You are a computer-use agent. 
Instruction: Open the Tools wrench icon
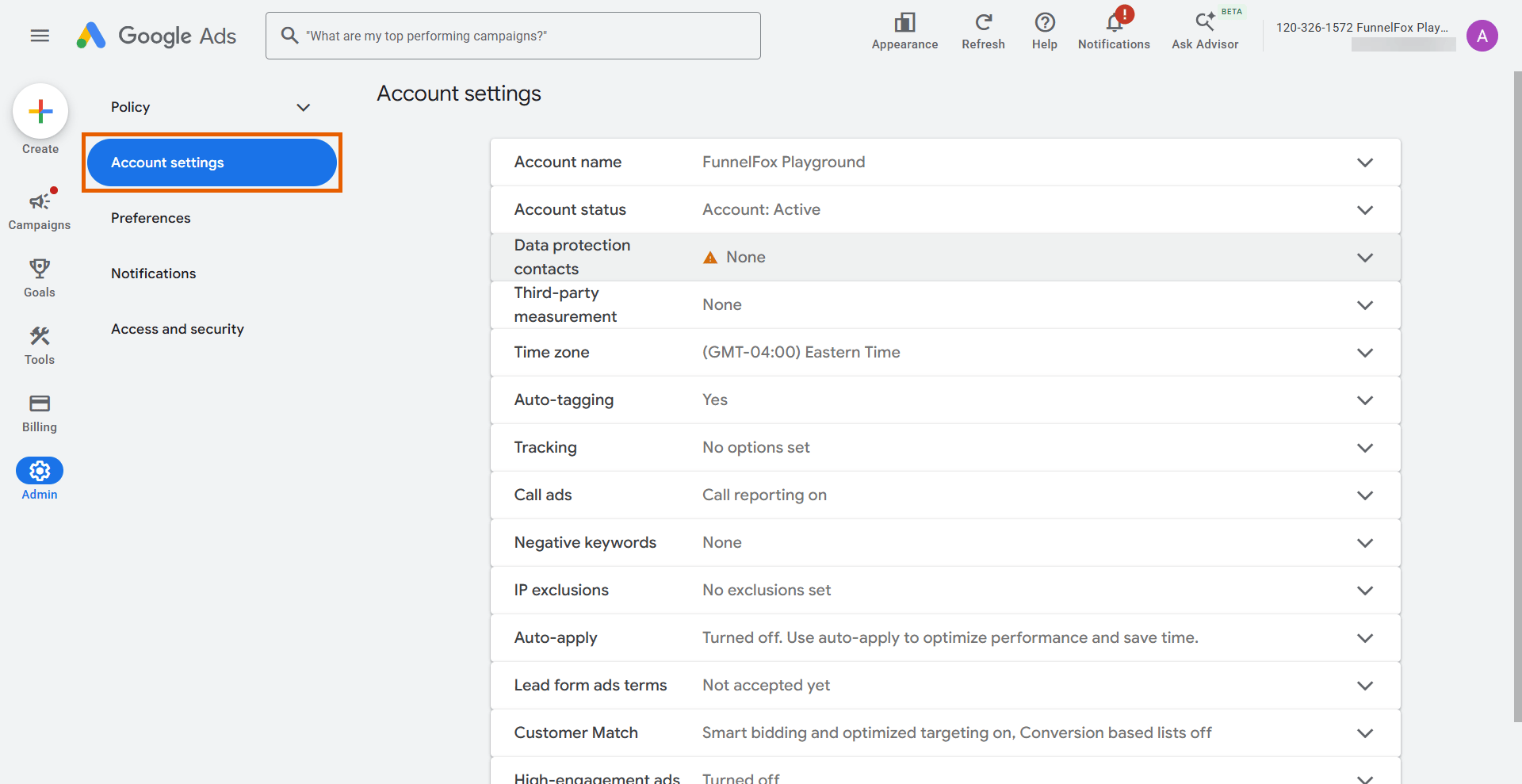coord(40,336)
